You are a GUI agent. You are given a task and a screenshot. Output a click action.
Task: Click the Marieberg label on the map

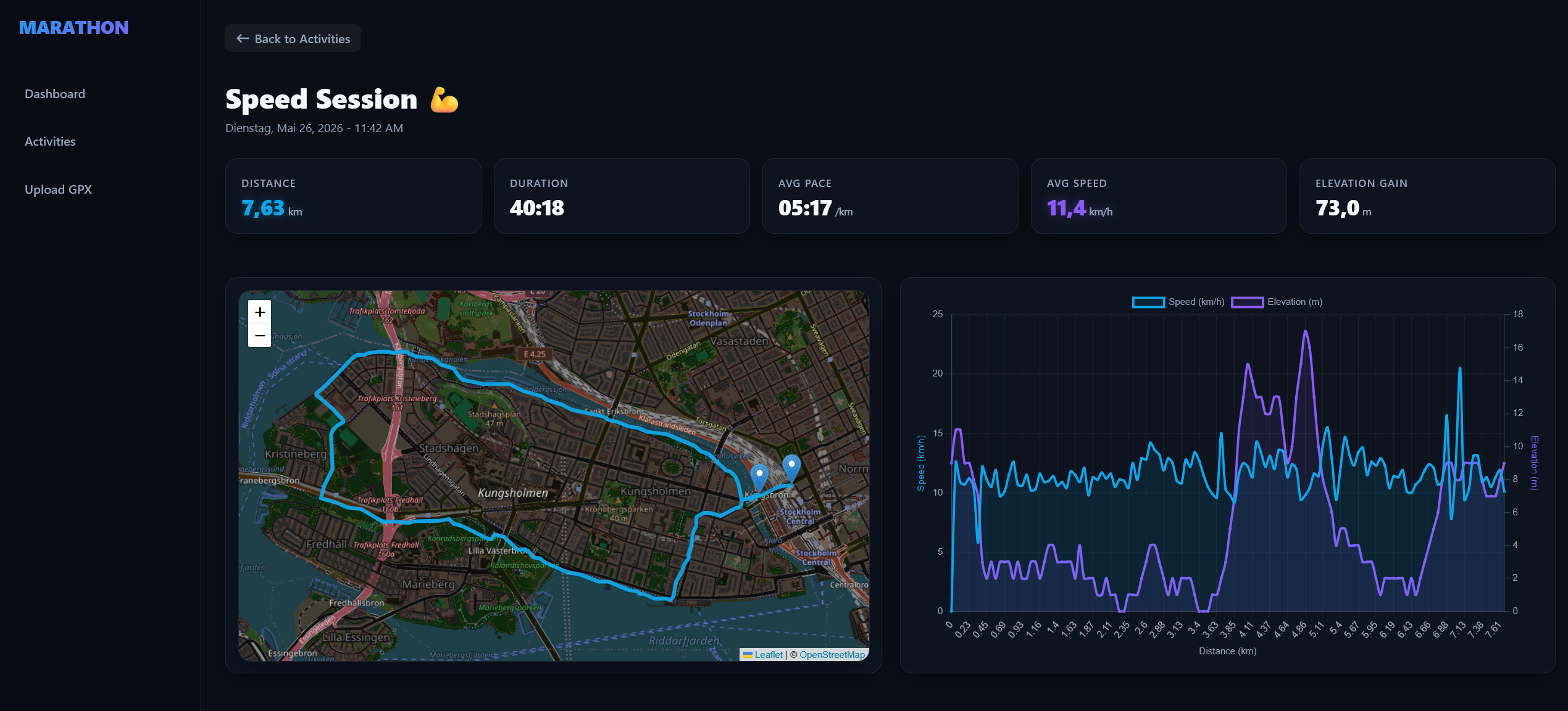[x=428, y=584]
